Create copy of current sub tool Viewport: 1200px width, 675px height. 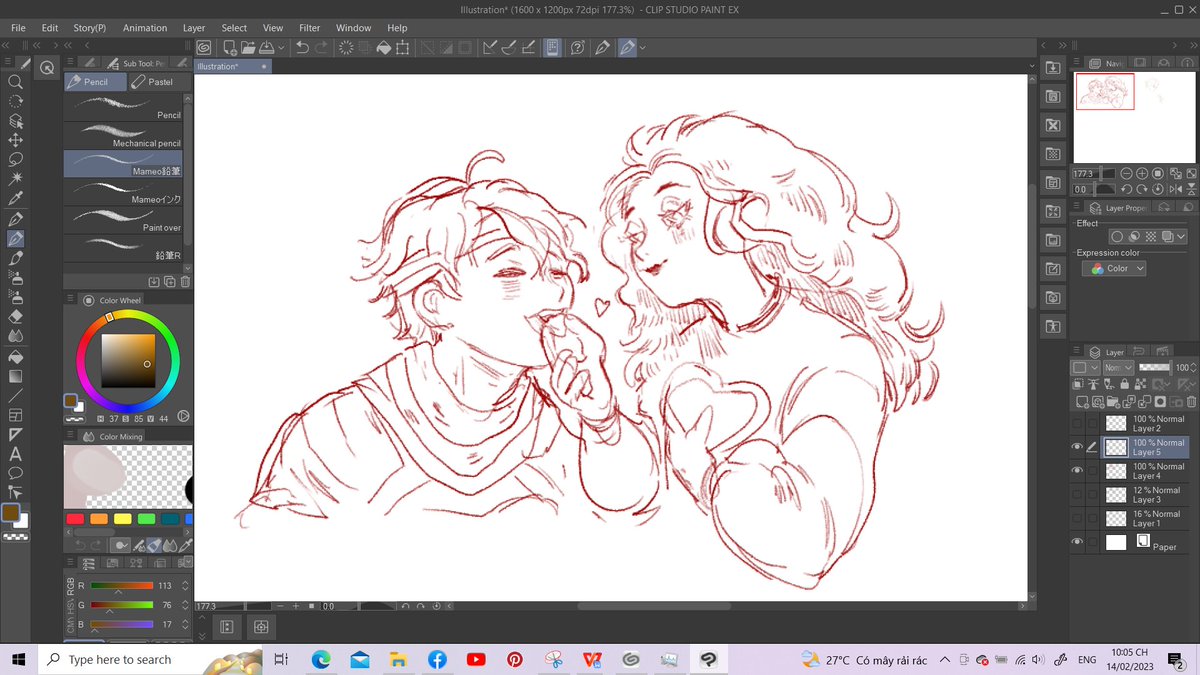(170, 283)
